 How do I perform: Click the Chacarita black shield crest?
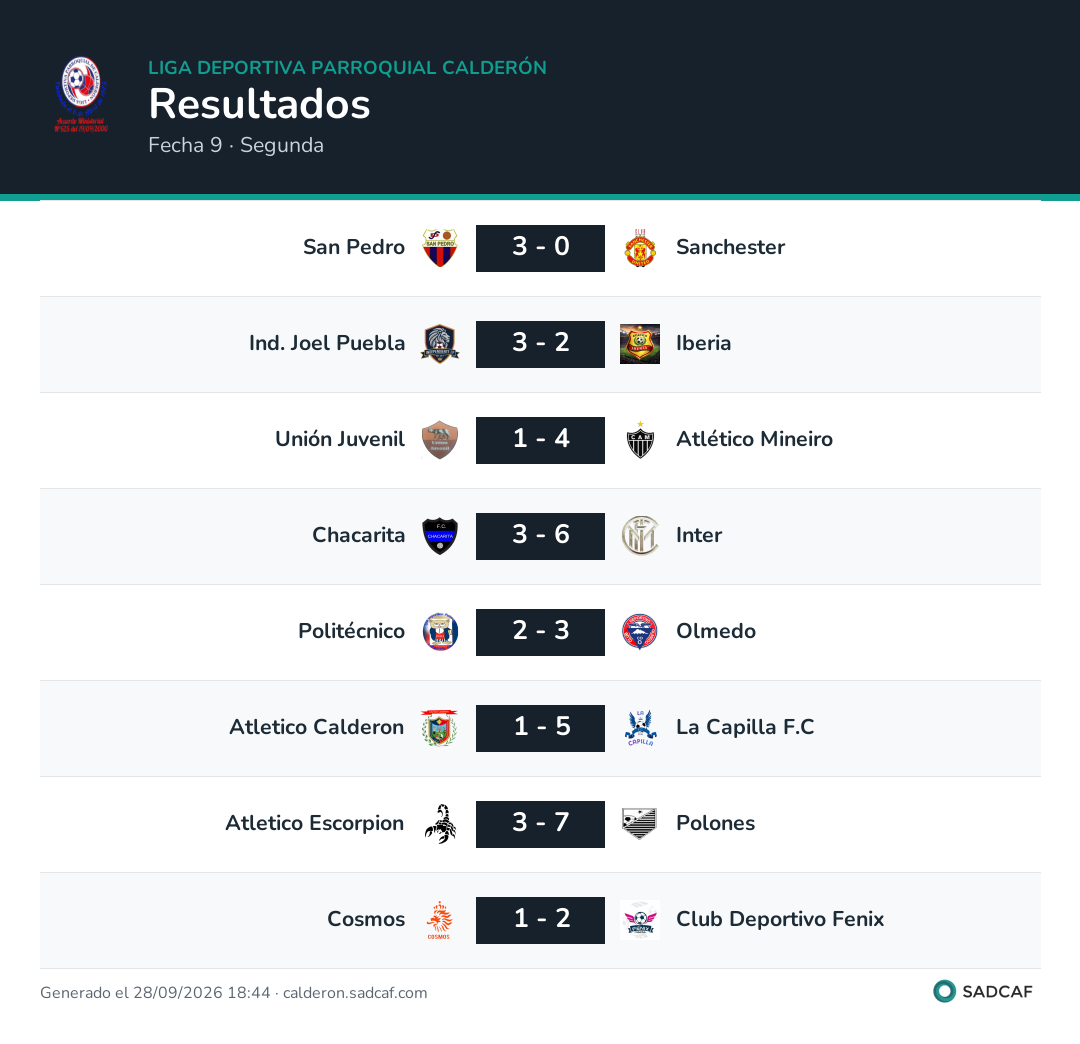coord(440,536)
